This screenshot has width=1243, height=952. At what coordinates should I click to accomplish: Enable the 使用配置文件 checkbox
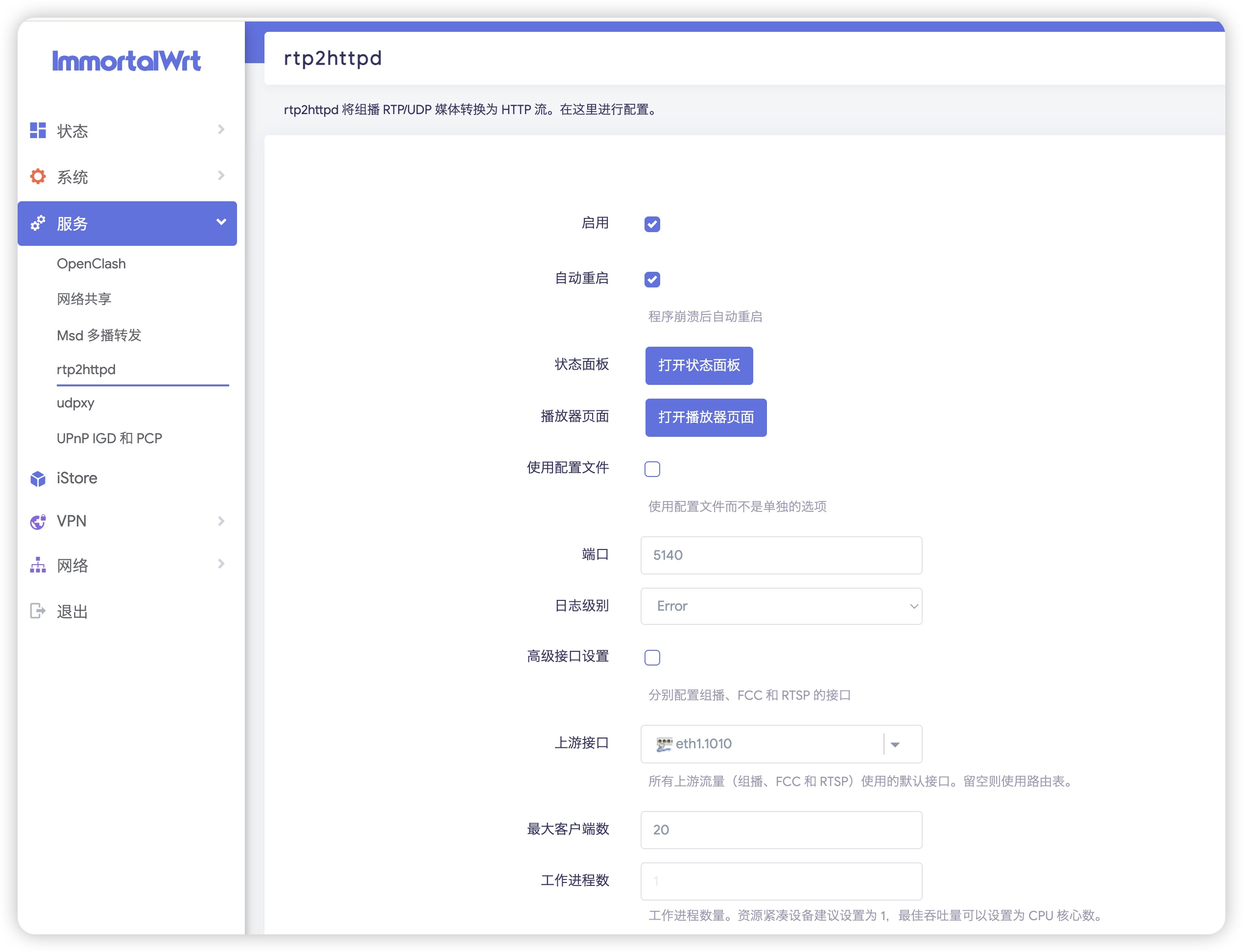click(x=652, y=469)
